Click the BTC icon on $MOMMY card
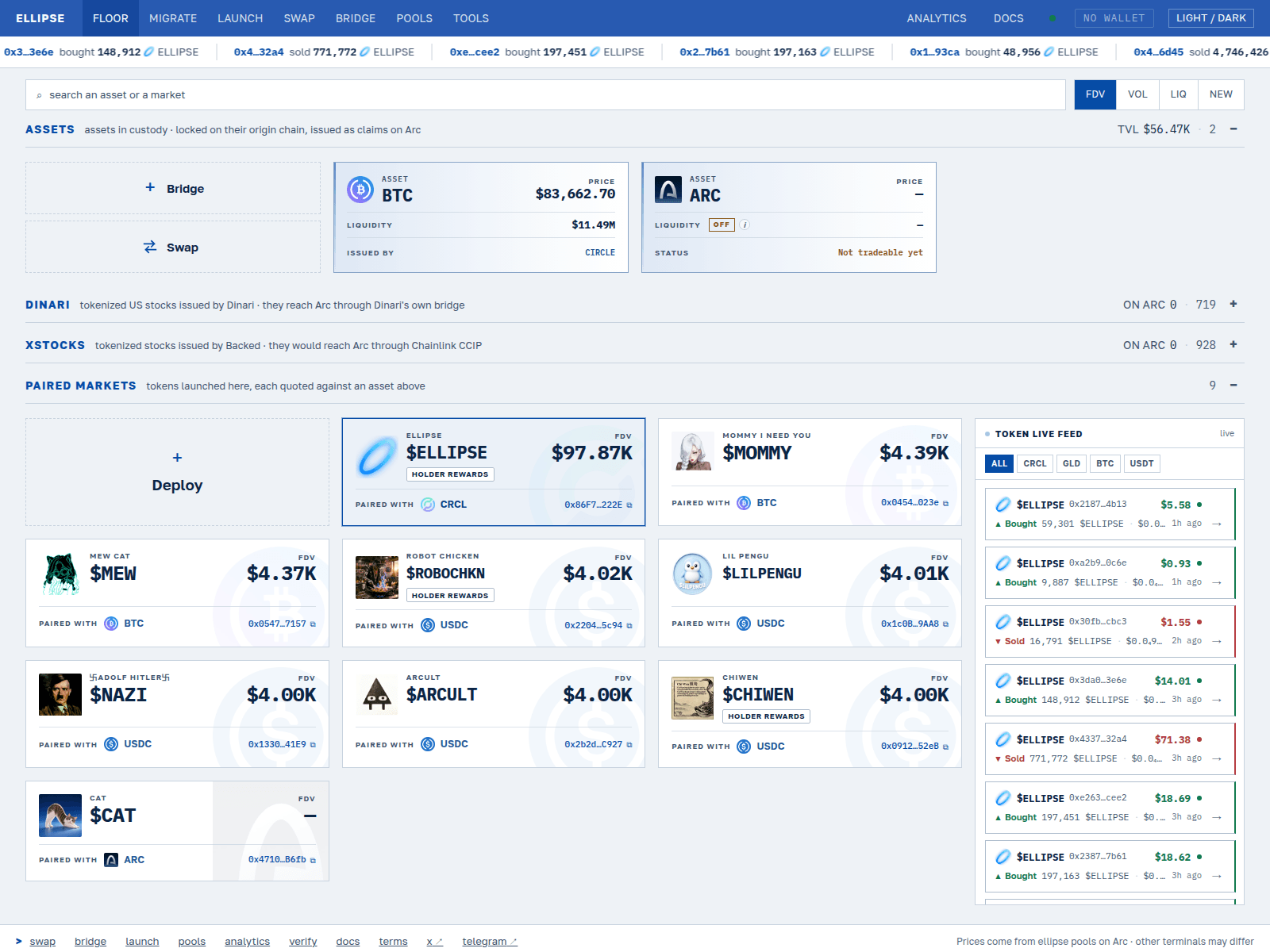The image size is (1270, 952). [744, 503]
